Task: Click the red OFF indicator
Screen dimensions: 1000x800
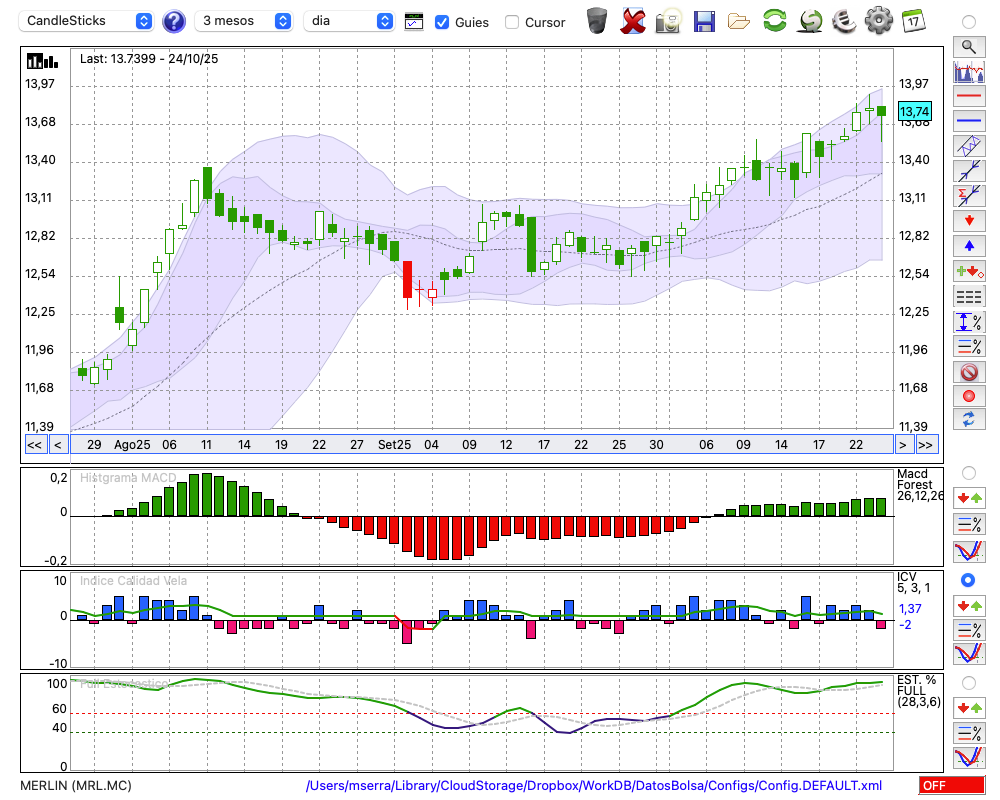Action: [x=949, y=786]
